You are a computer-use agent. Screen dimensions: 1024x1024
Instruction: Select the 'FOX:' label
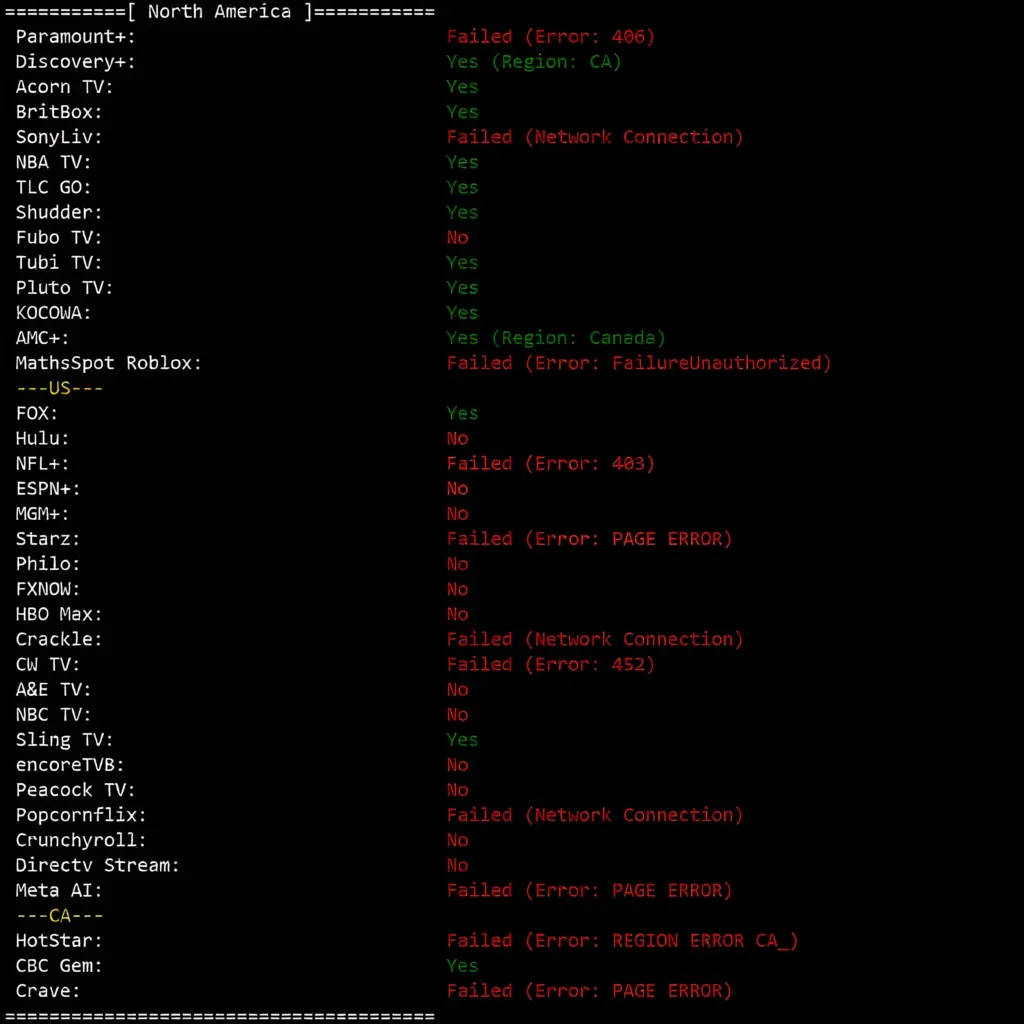(37, 413)
